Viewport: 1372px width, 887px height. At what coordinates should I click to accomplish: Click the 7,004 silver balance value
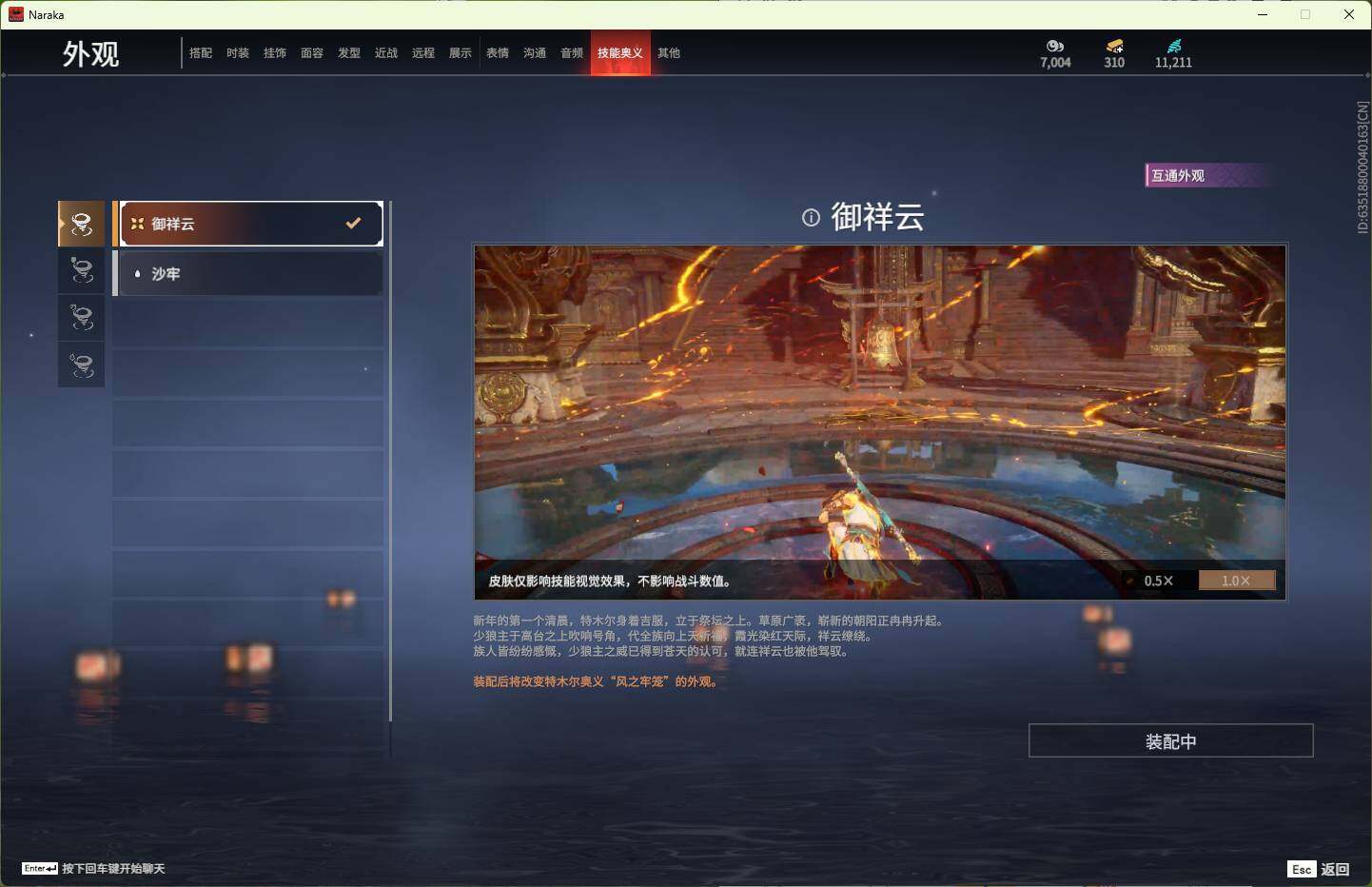[1055, 63]
